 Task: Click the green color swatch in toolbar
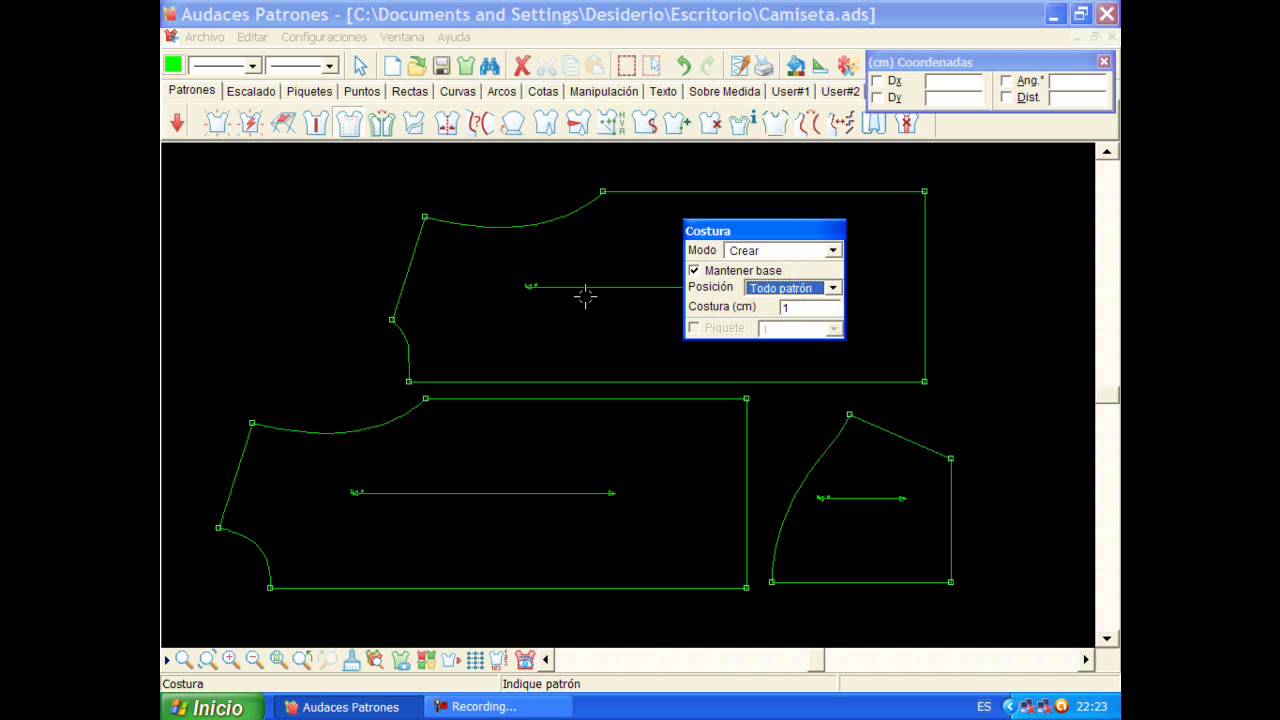[173, 65]
